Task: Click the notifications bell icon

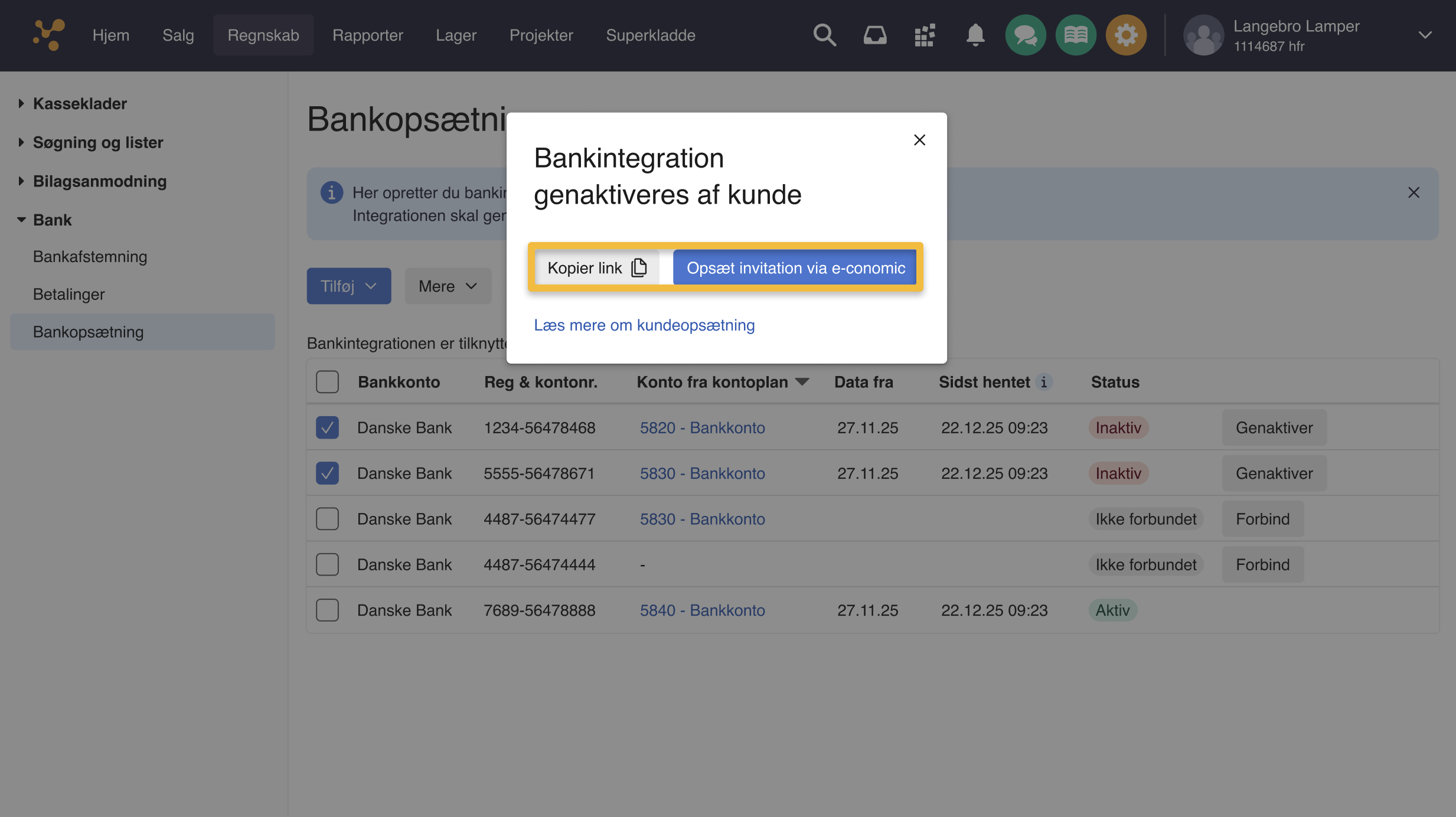Action: 975,35
